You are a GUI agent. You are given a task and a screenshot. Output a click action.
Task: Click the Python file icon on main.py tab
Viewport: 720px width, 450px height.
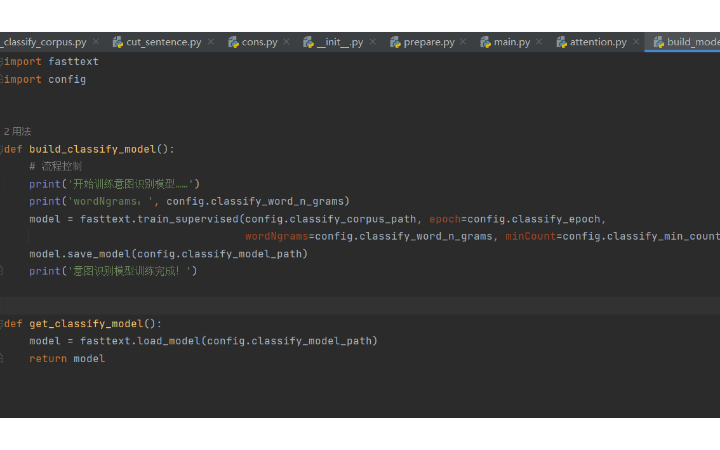coord(485,42)
